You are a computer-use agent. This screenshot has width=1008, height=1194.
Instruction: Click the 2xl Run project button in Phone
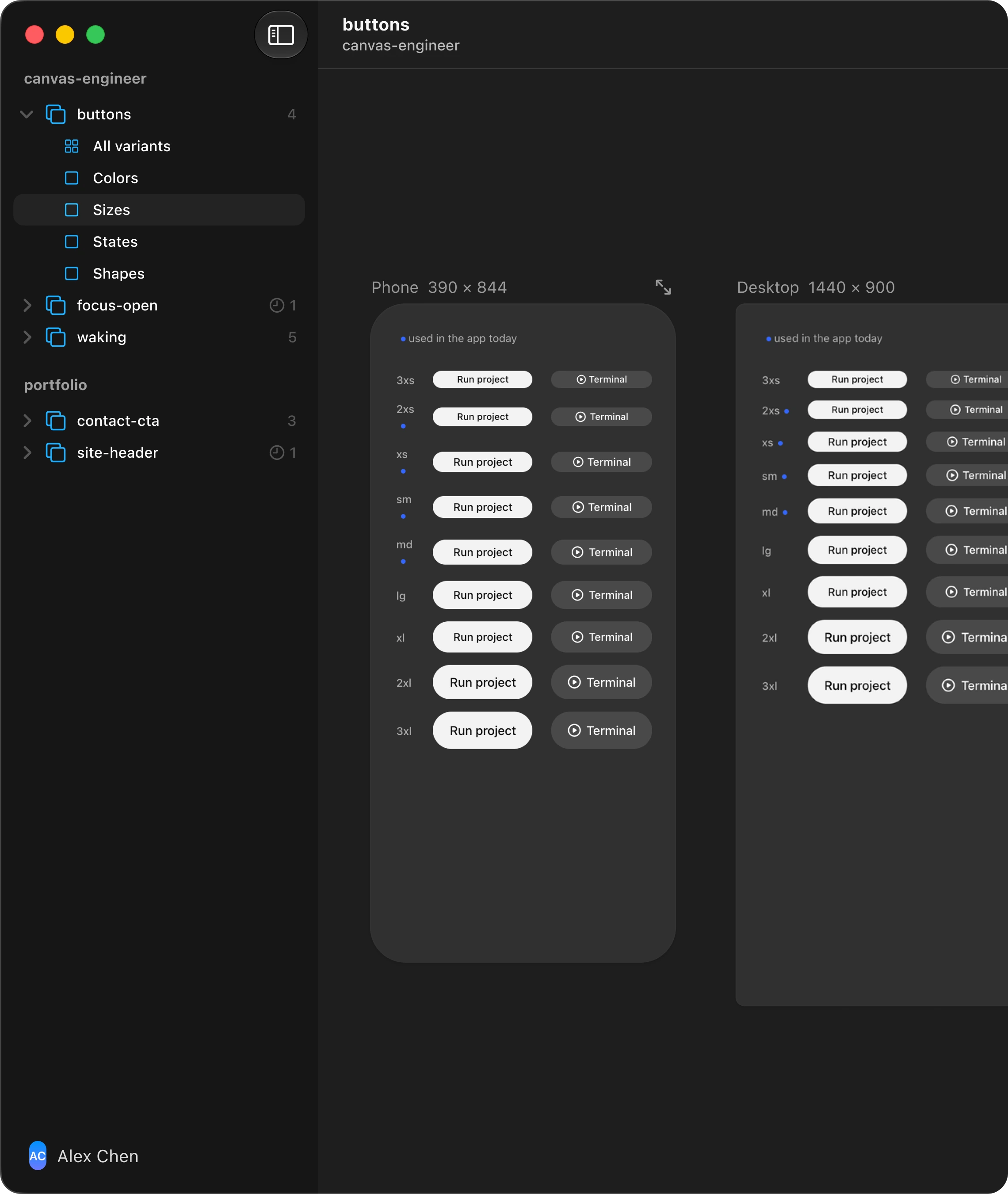[482, 682]
